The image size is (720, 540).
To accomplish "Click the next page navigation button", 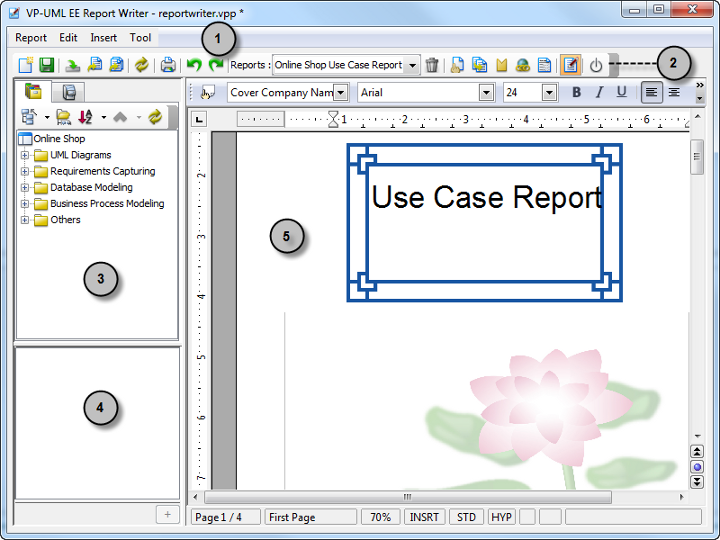I will [697, 482].
